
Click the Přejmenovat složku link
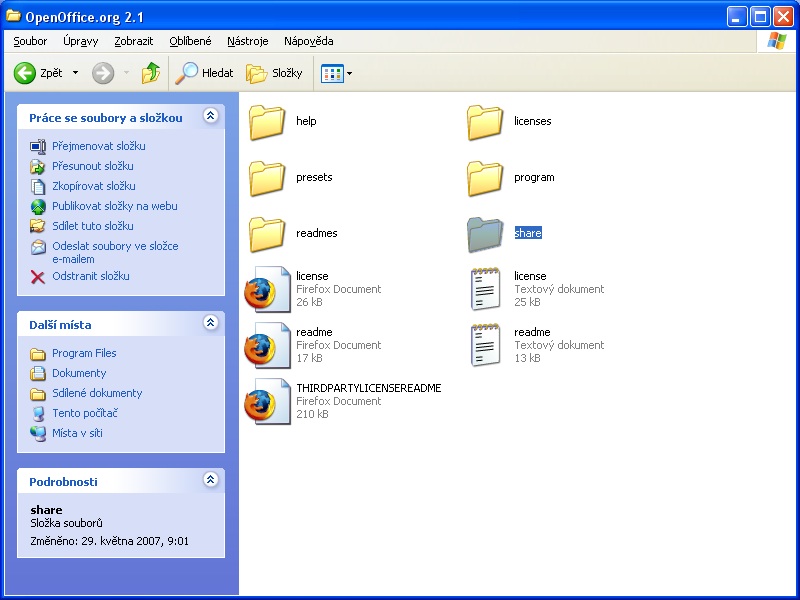coord(98,146)
